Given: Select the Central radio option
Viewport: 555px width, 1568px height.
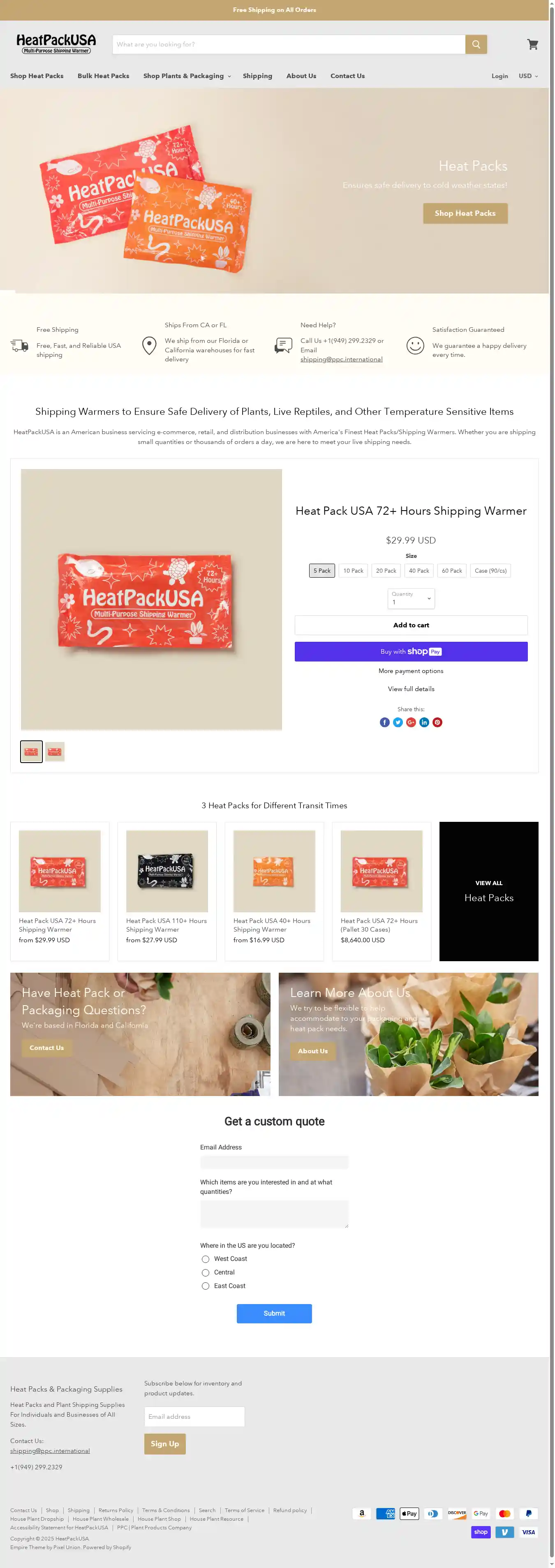Looking at the screenshot, I should pyautogui.click(x=206, y=1273).
